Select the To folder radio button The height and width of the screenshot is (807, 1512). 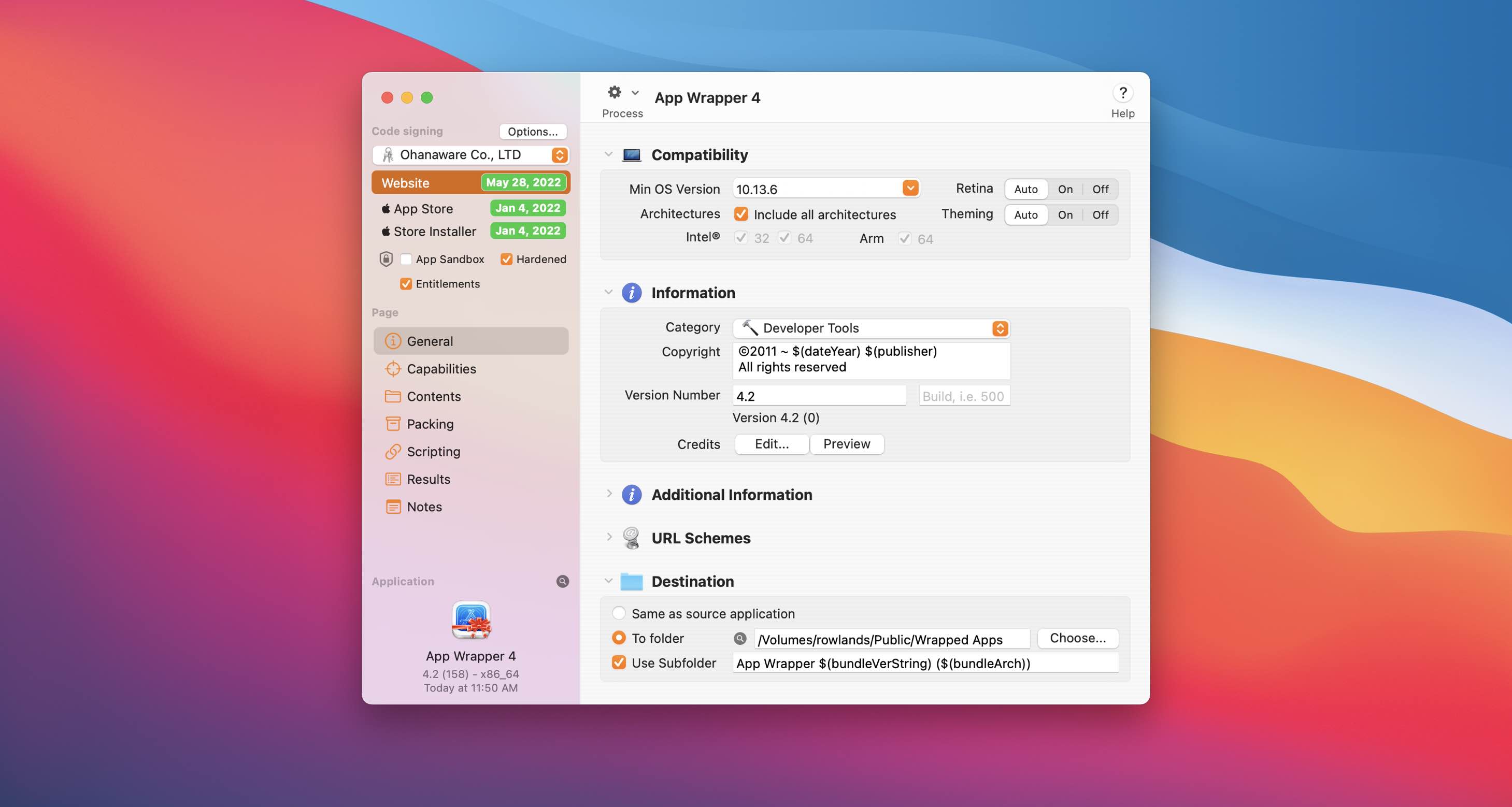click(x=619, y=638)
